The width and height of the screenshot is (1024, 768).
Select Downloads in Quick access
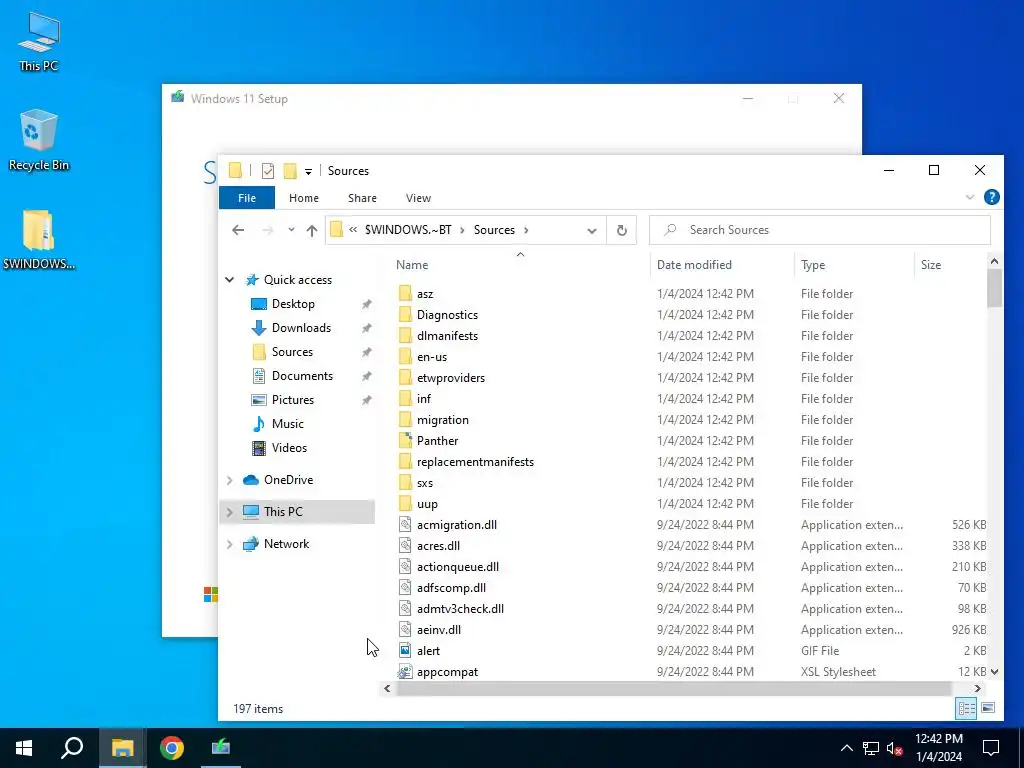301,328
